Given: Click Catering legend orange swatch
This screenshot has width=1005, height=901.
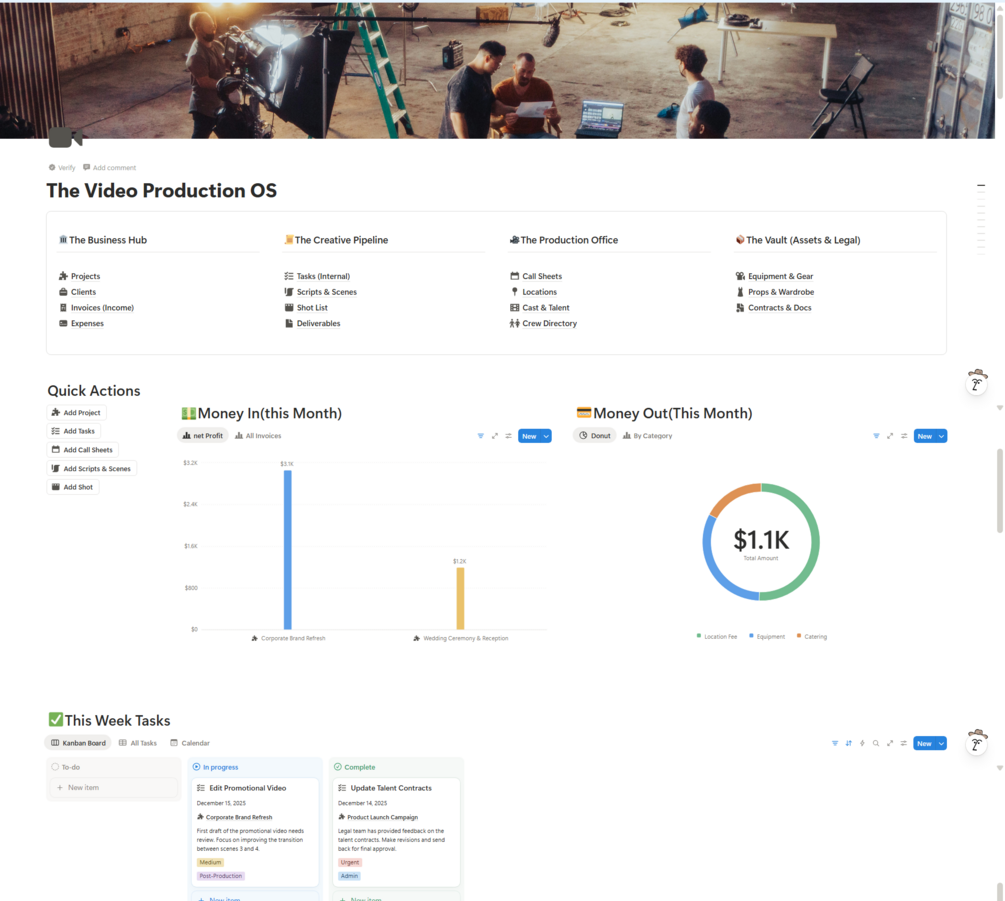Looking at the screenshot, I should coord(799,636).
